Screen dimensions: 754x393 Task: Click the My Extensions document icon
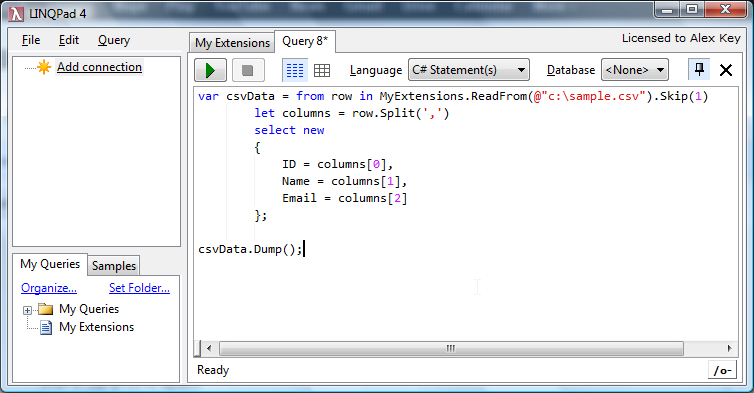pyautogui.click(x=46, y=328)
